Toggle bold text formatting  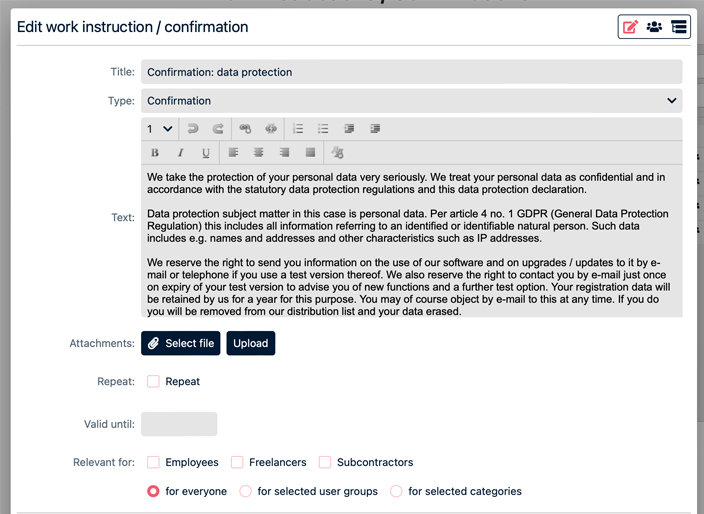pos(155,153)
